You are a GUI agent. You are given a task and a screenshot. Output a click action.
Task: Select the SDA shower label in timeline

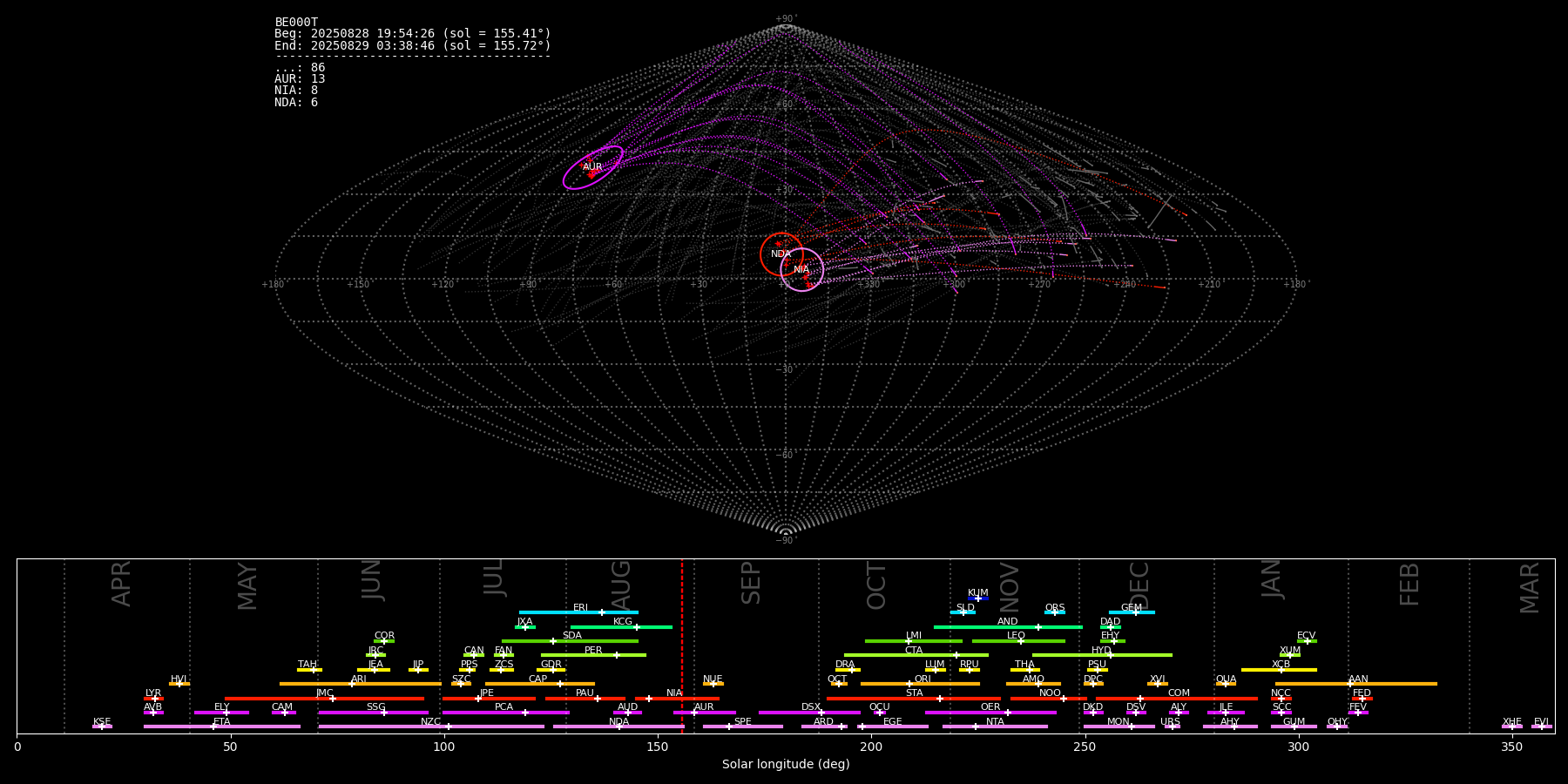(572, 636)
